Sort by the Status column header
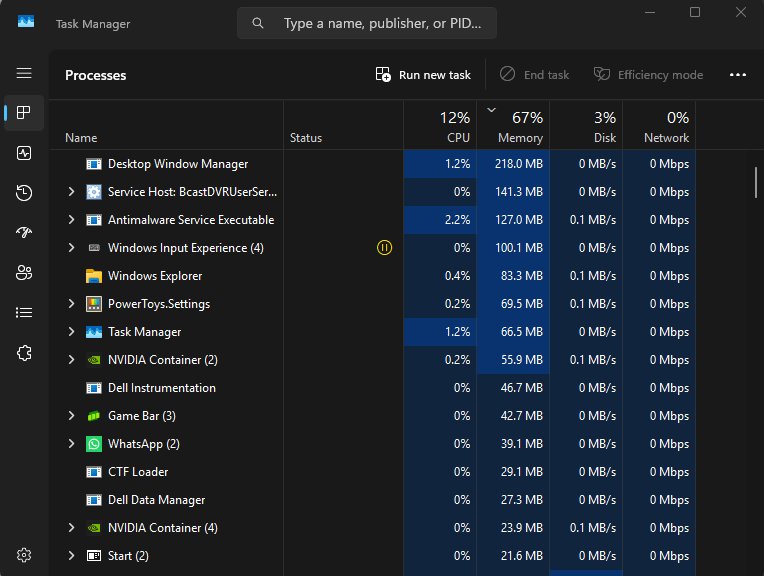 tap(344, 125)
